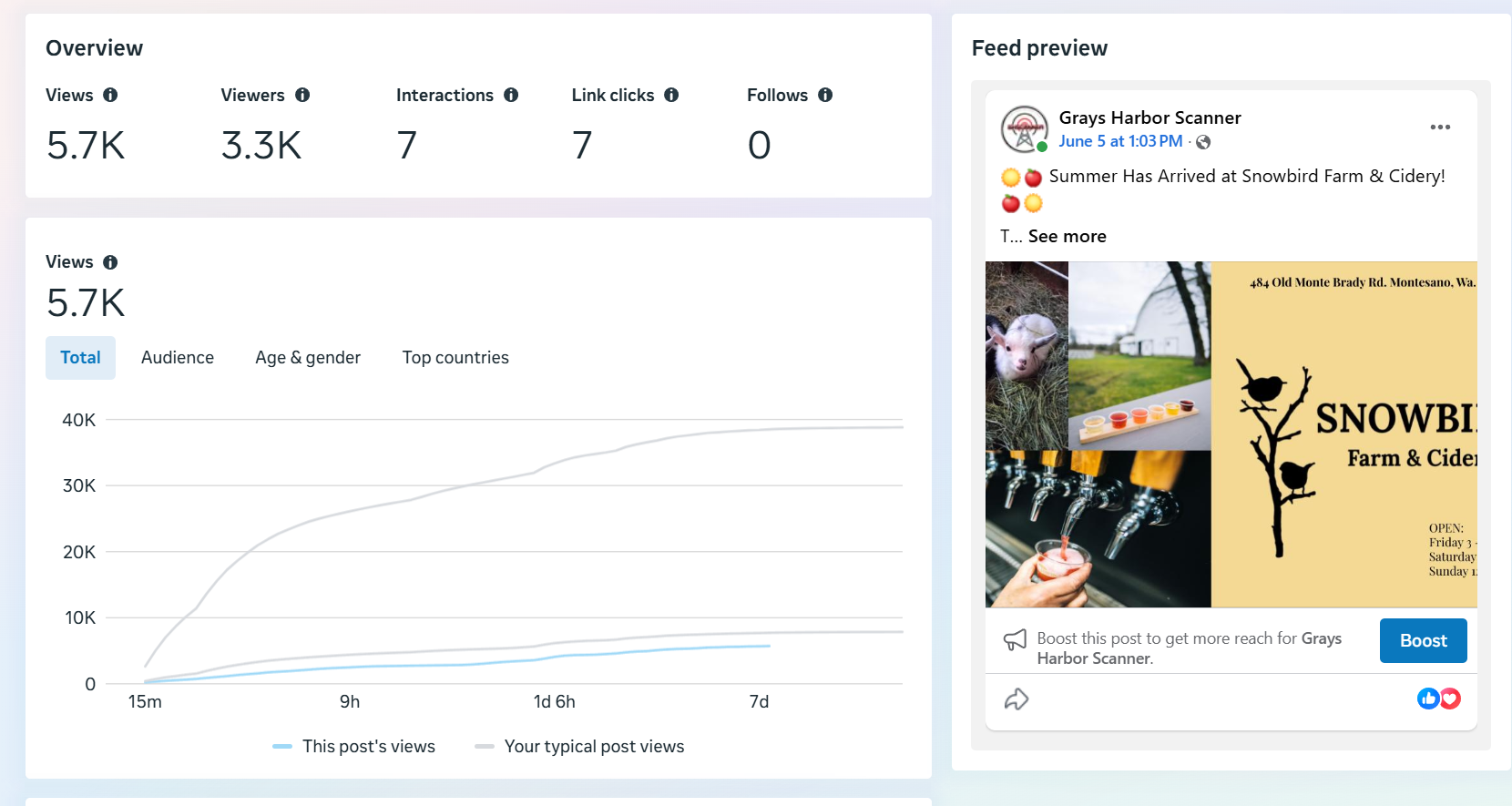Open the barn and cider flight photo
This screenshot has height=806, width=1512.
click(x=1139, y=356)
